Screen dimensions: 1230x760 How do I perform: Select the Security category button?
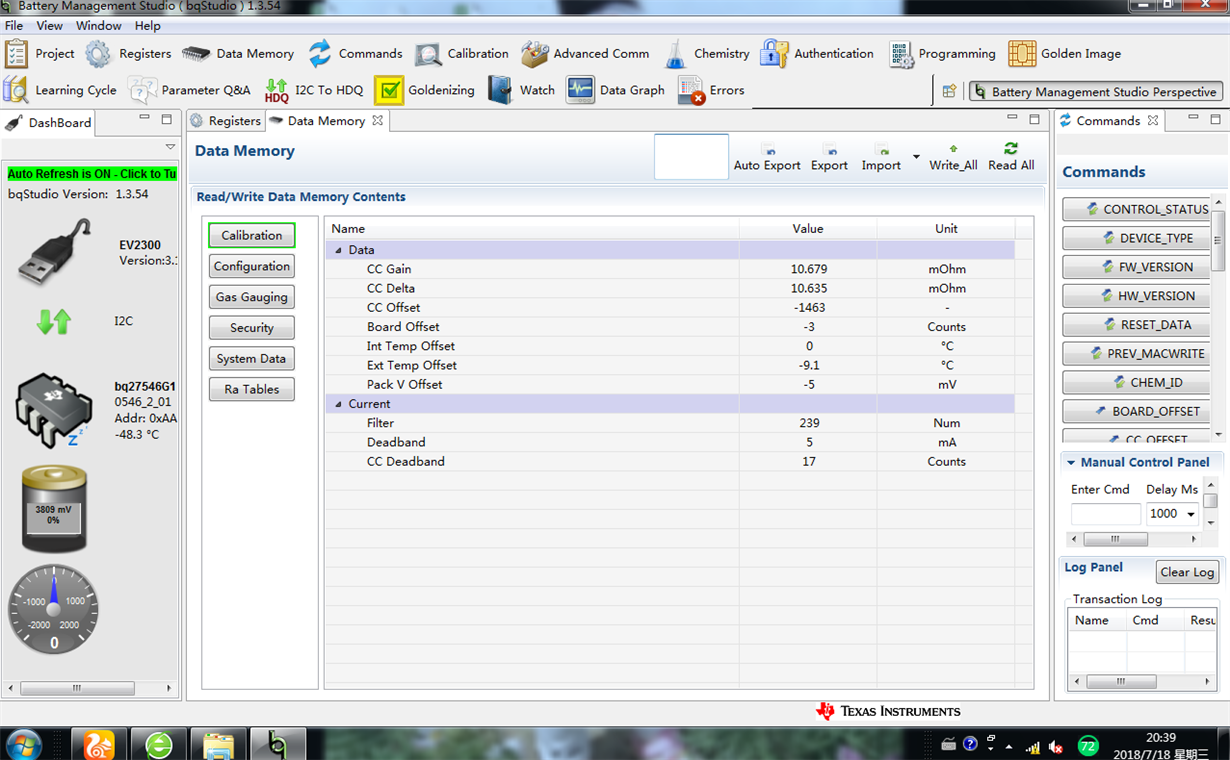pyautogui.click(x=252, y=328)
